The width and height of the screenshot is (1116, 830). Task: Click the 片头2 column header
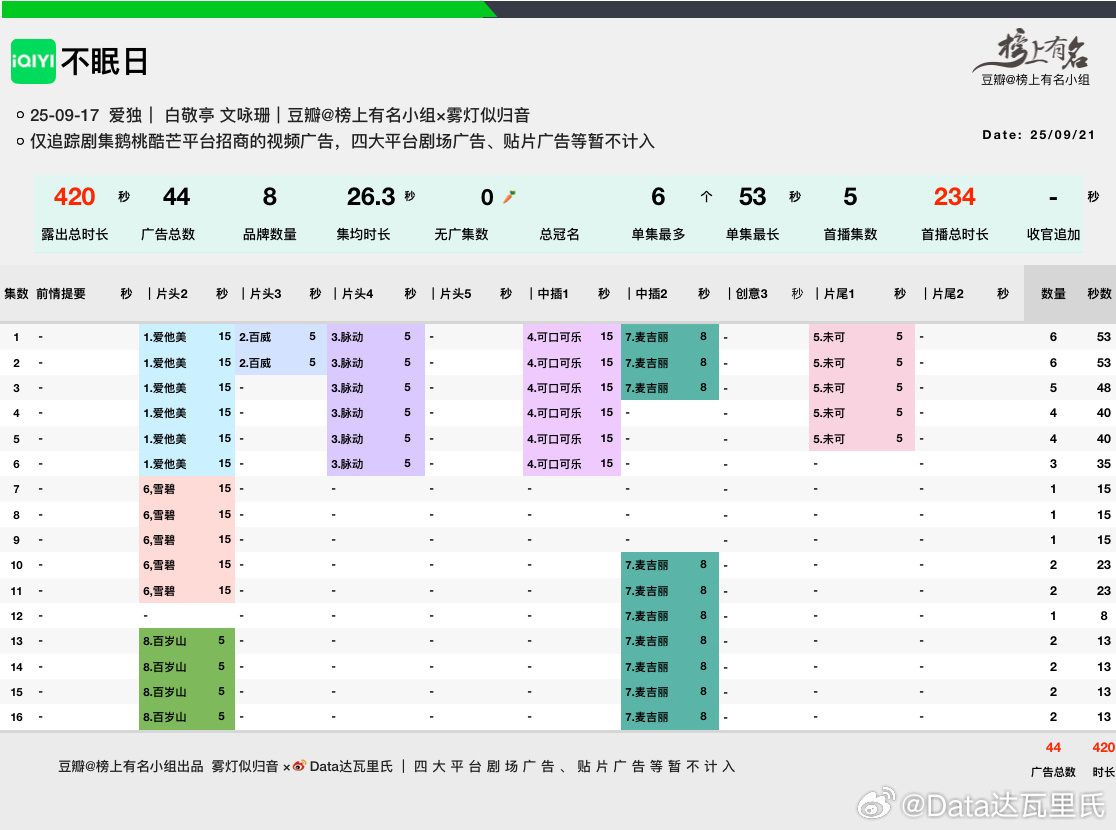(x=172, y=293)
